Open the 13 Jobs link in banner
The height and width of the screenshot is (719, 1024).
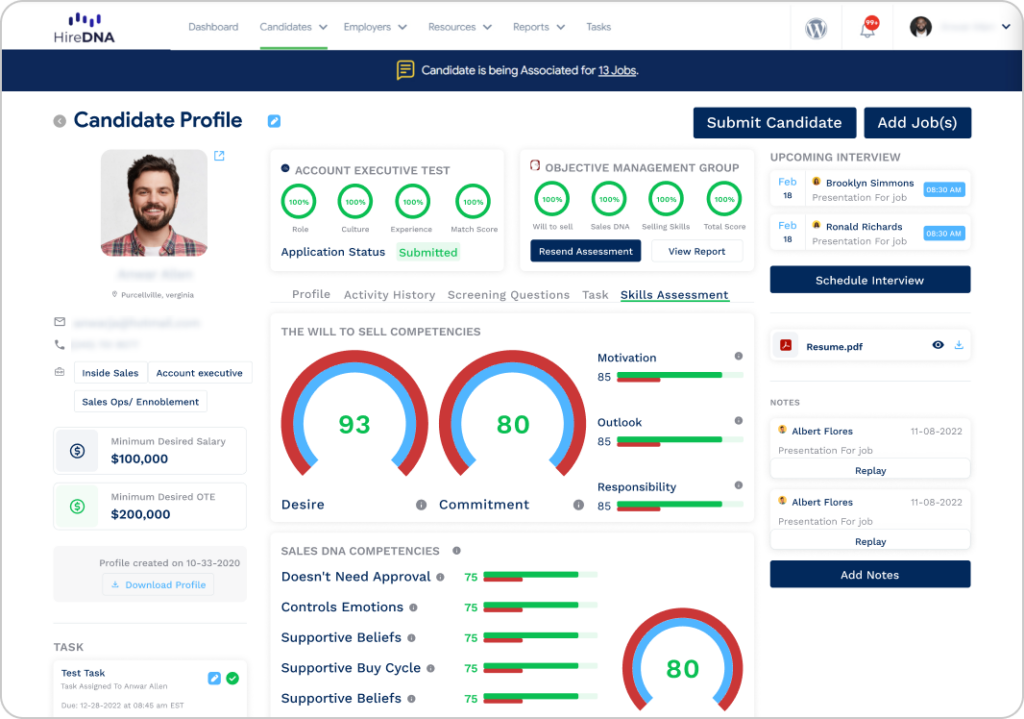tap(617, 71)
